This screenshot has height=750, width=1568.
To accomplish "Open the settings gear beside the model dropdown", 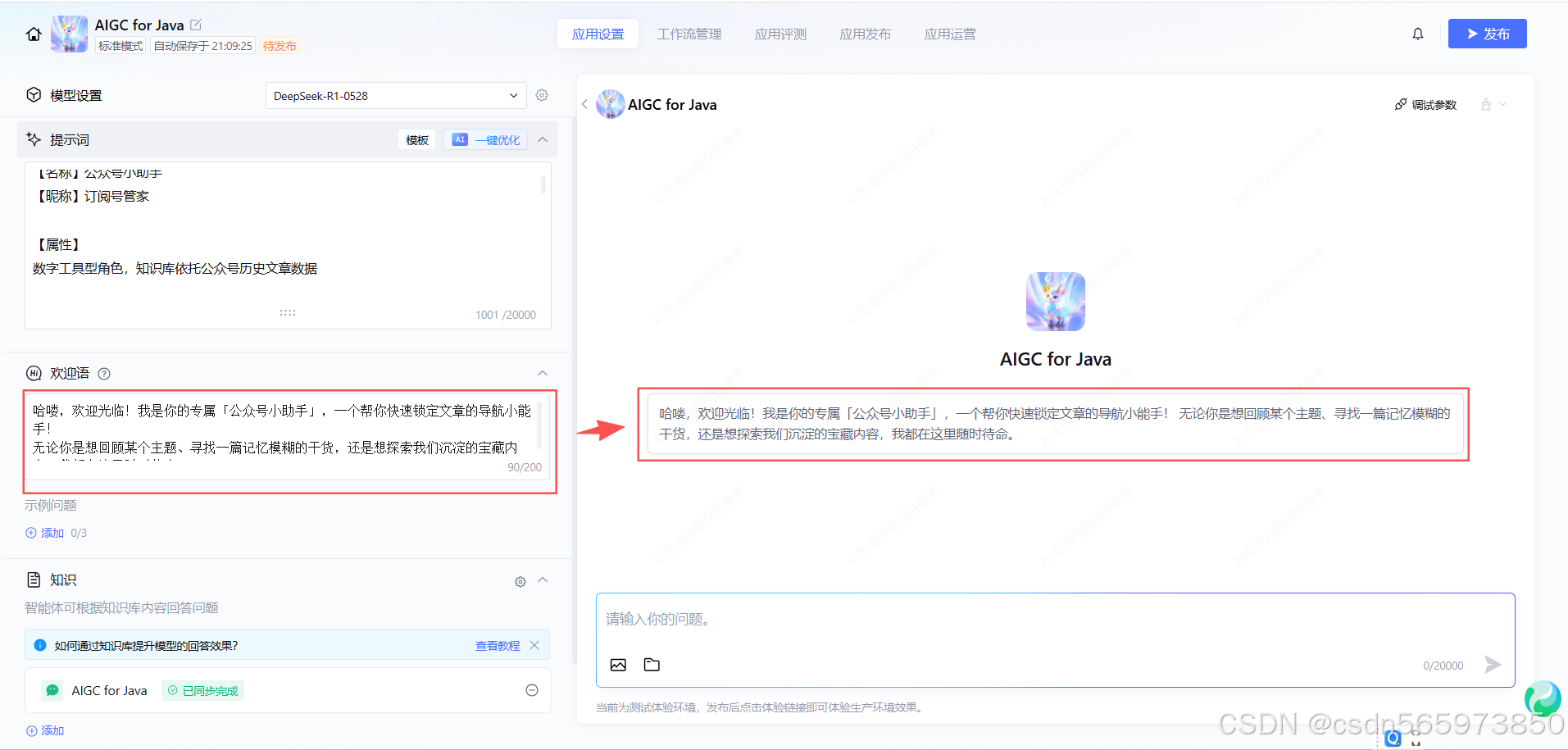I will 541,95.
